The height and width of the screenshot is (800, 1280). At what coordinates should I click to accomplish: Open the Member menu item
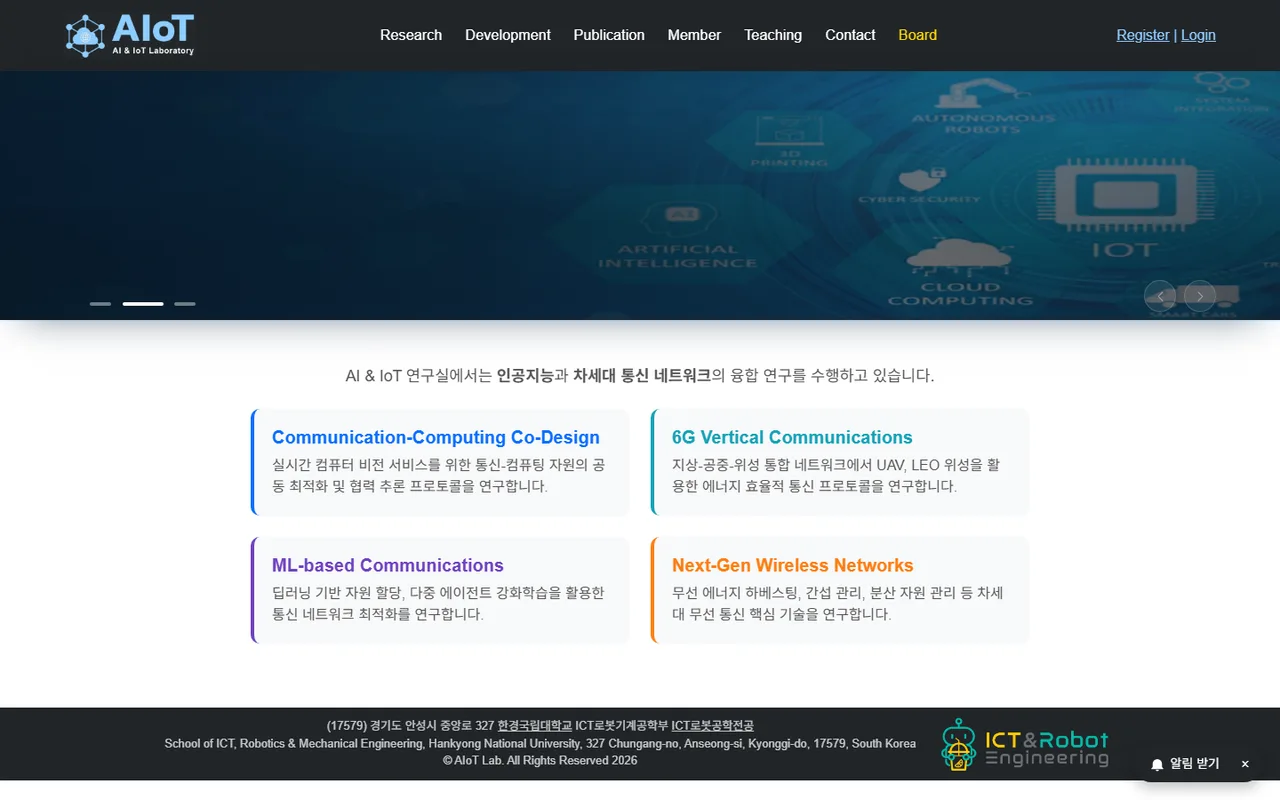coord(694,35)
